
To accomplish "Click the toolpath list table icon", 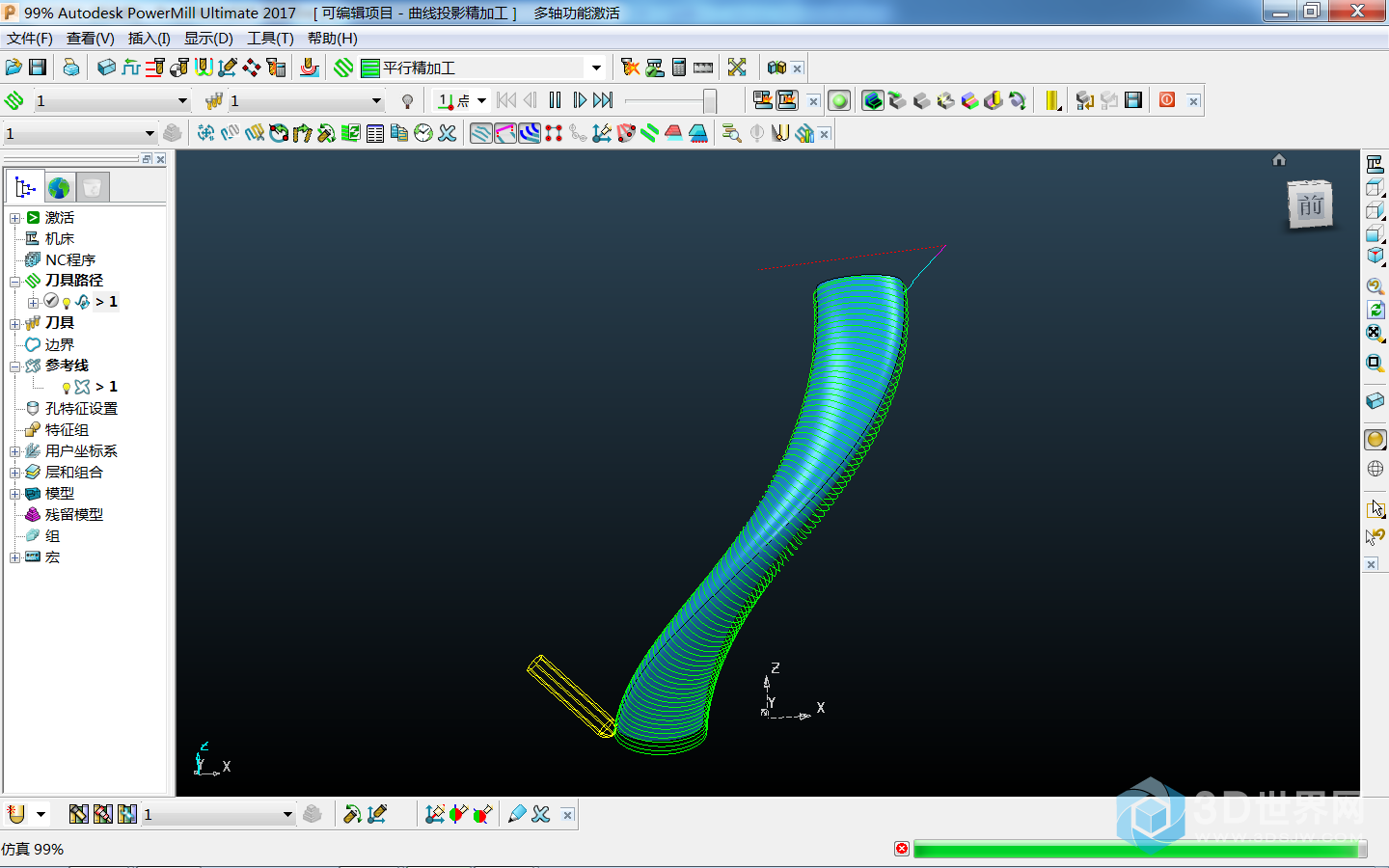I will point(375,133).
